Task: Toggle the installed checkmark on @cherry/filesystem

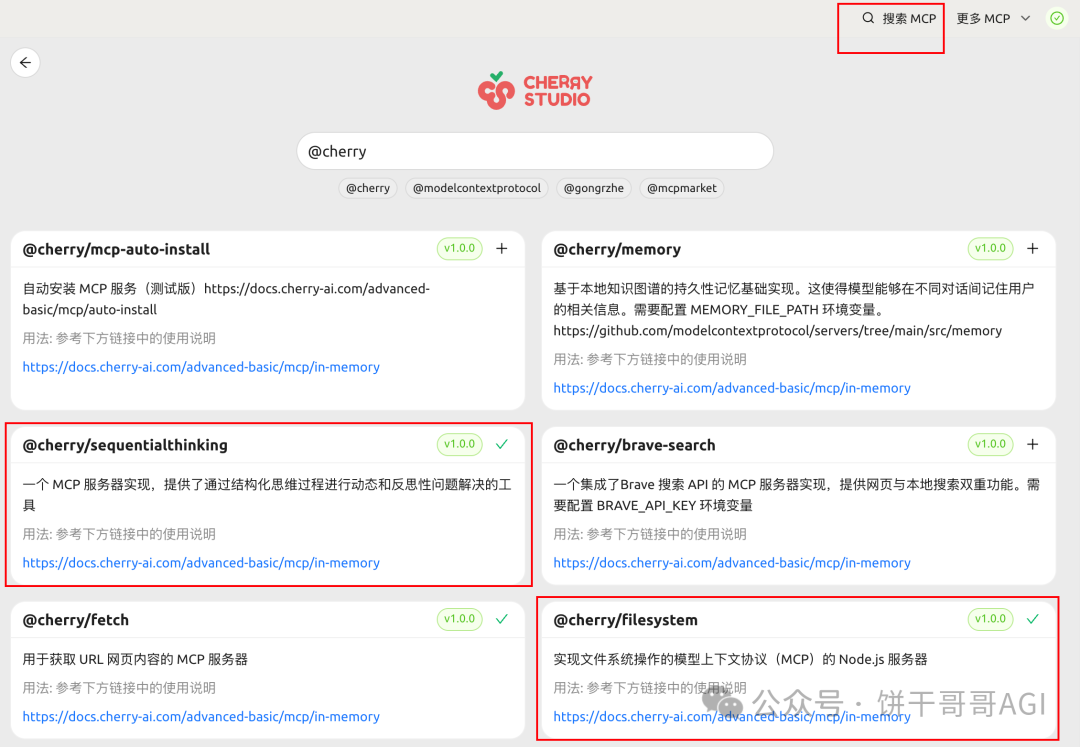Action: click(x=1033, y=619)
